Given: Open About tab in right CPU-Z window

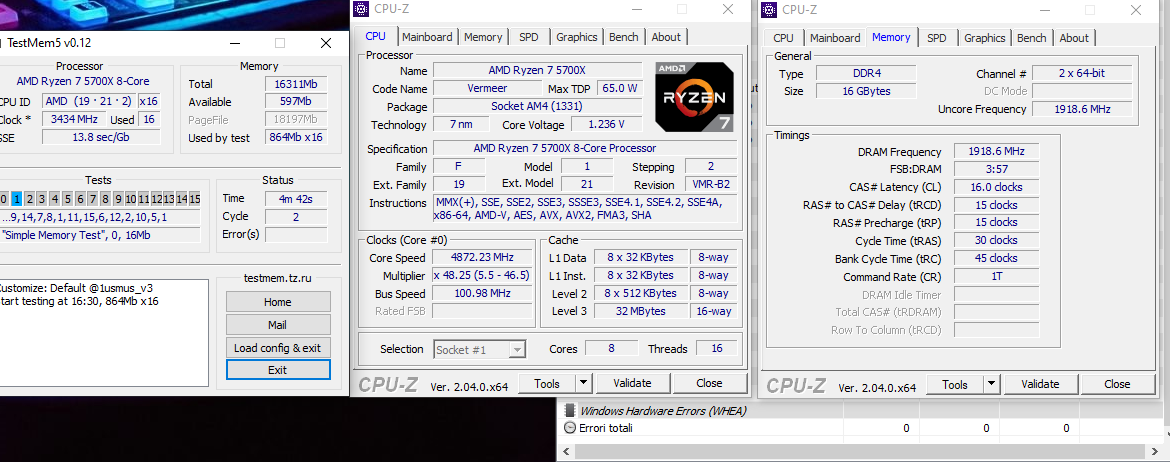Looking at the screenshot, I should [x=1074, y=37].
